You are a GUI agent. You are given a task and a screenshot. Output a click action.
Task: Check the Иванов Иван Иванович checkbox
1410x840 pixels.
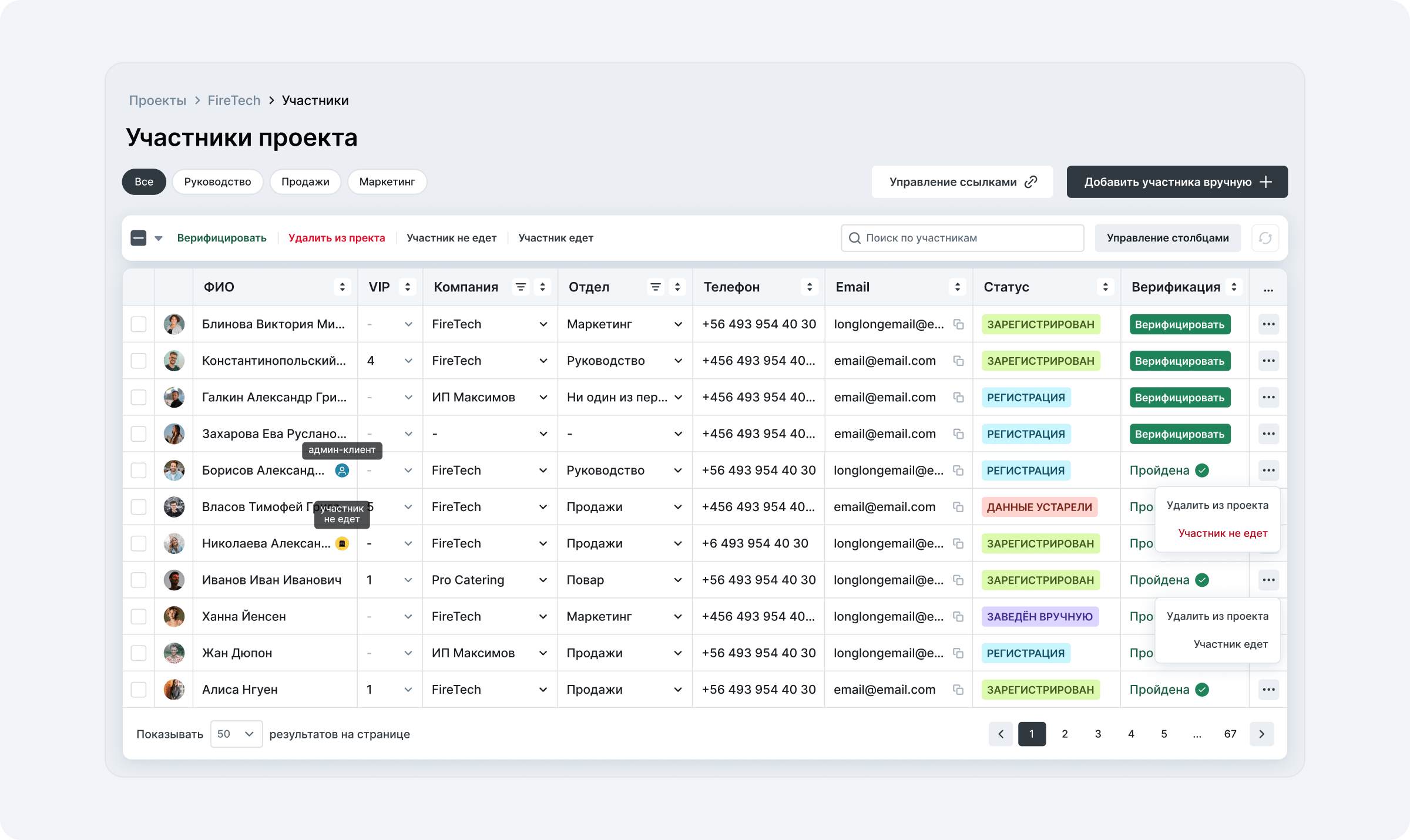click(x=139, y=580)
